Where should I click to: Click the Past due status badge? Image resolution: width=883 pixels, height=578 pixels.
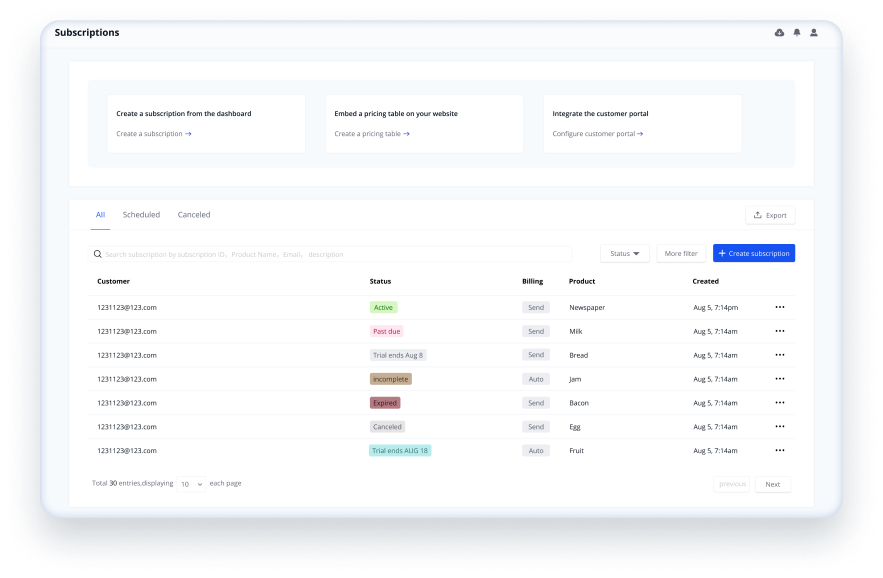click(386, 331)
